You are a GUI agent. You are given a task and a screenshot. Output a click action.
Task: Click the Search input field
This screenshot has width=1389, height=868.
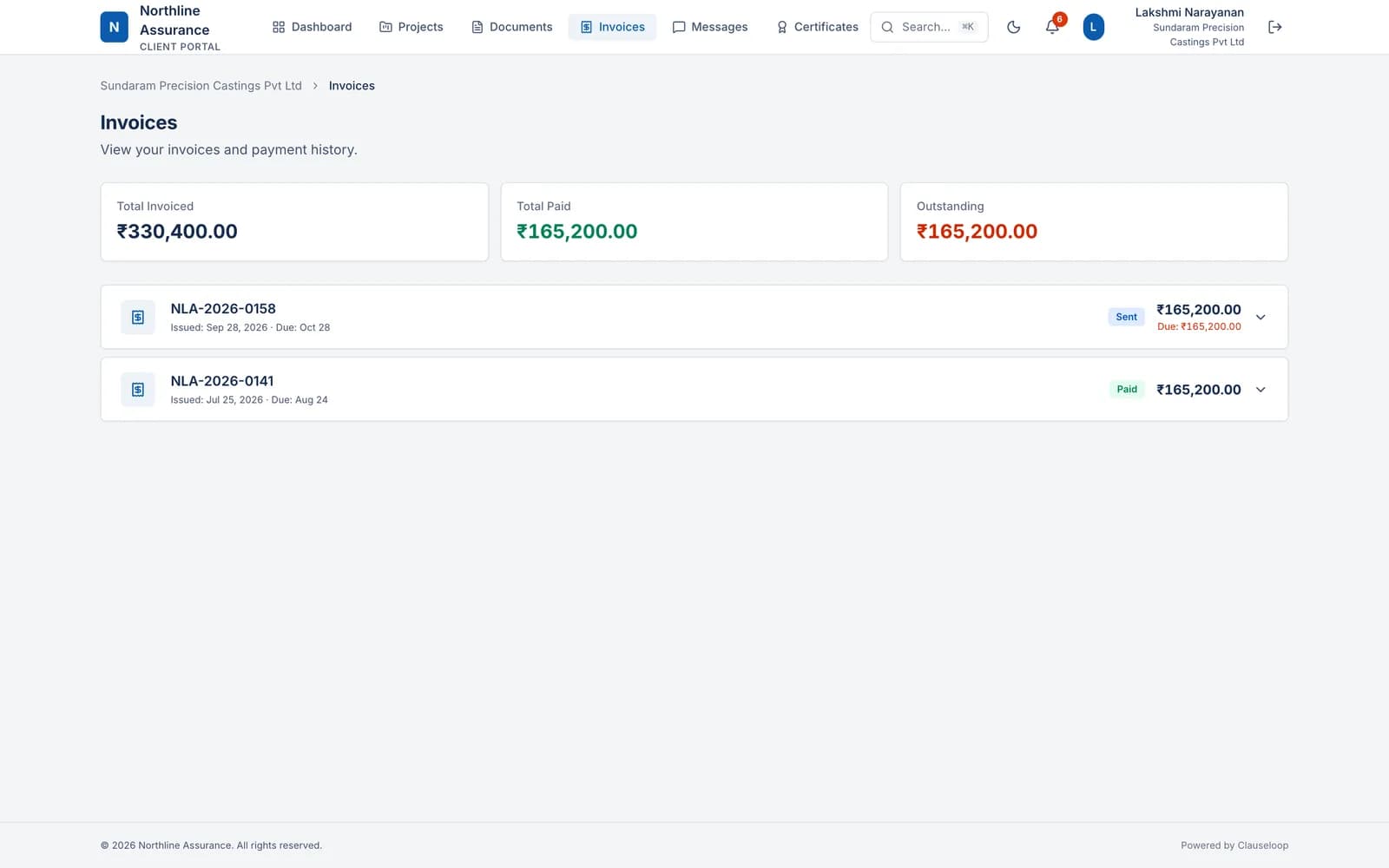(x=929, y=27)
